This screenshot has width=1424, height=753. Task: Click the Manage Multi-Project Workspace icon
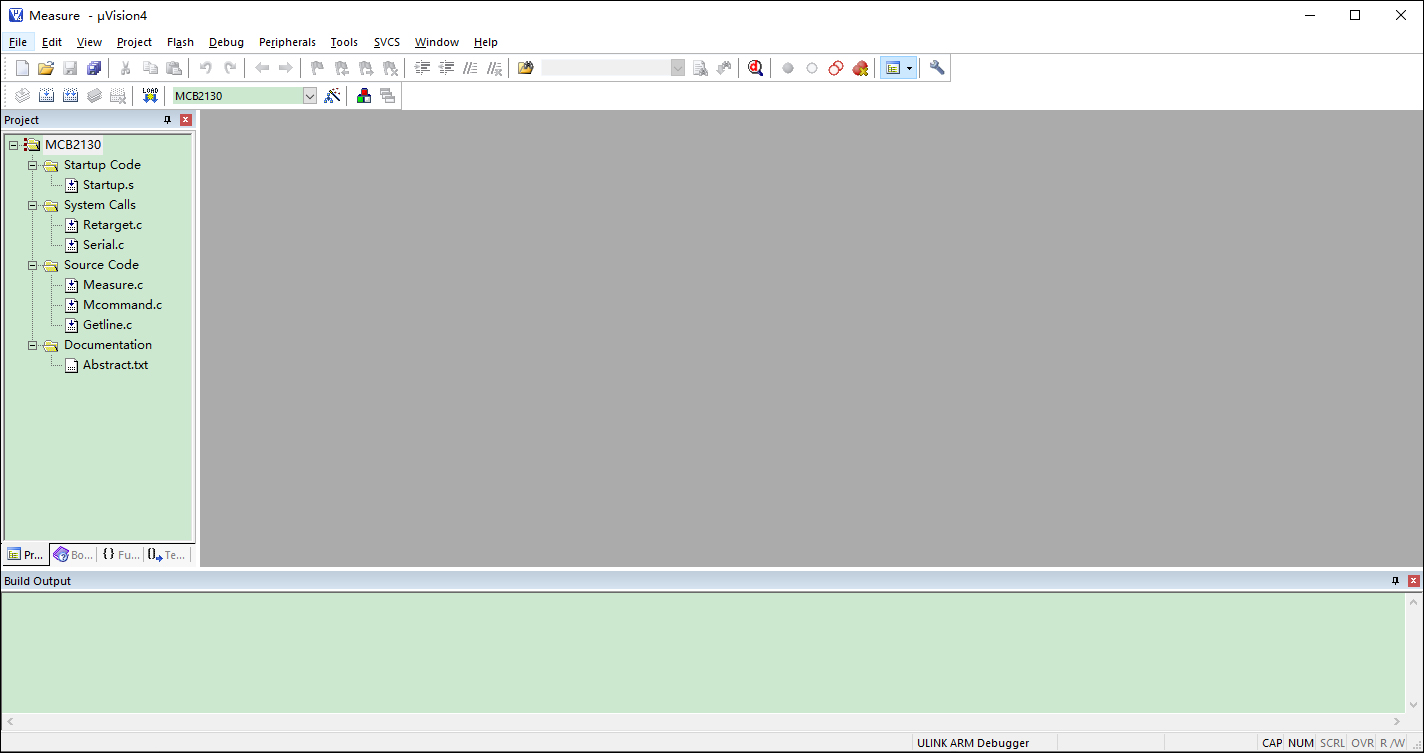click(x=387, y=96)
